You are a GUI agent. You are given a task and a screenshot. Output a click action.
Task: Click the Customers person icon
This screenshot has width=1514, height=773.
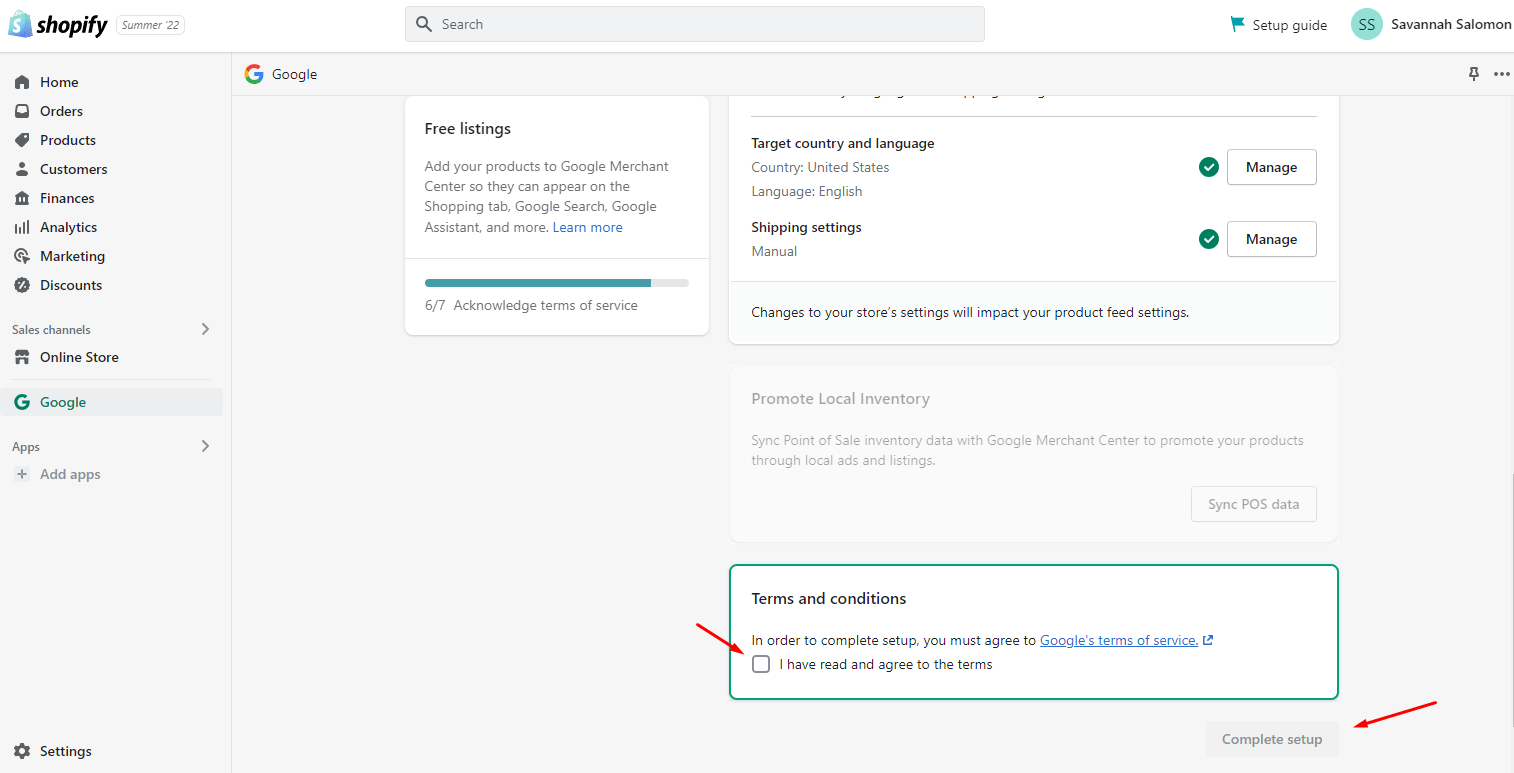22,169
